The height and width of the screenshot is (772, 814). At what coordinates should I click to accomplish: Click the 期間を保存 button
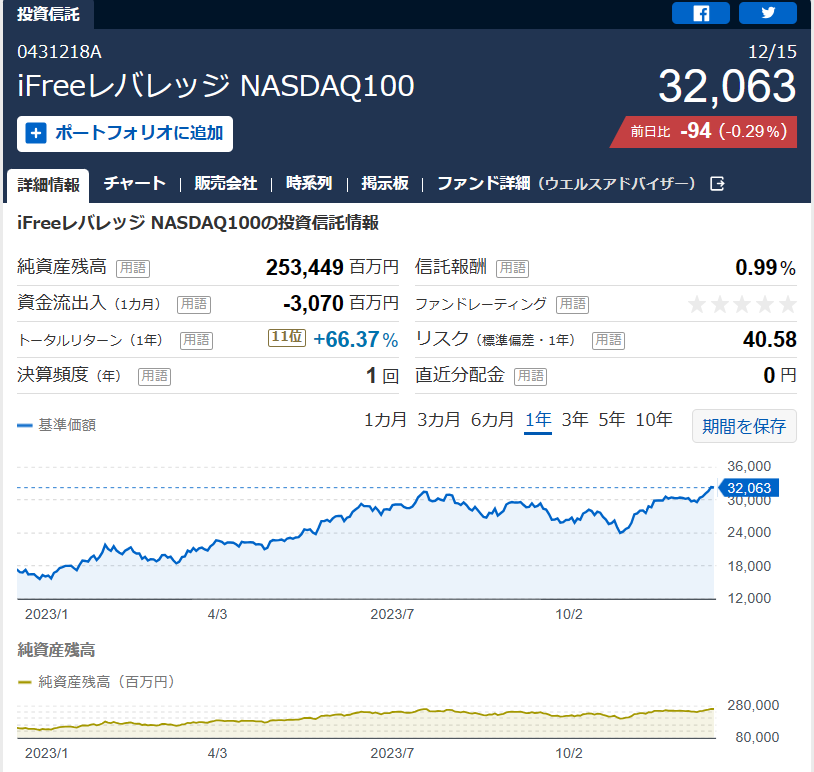[744, 426]
